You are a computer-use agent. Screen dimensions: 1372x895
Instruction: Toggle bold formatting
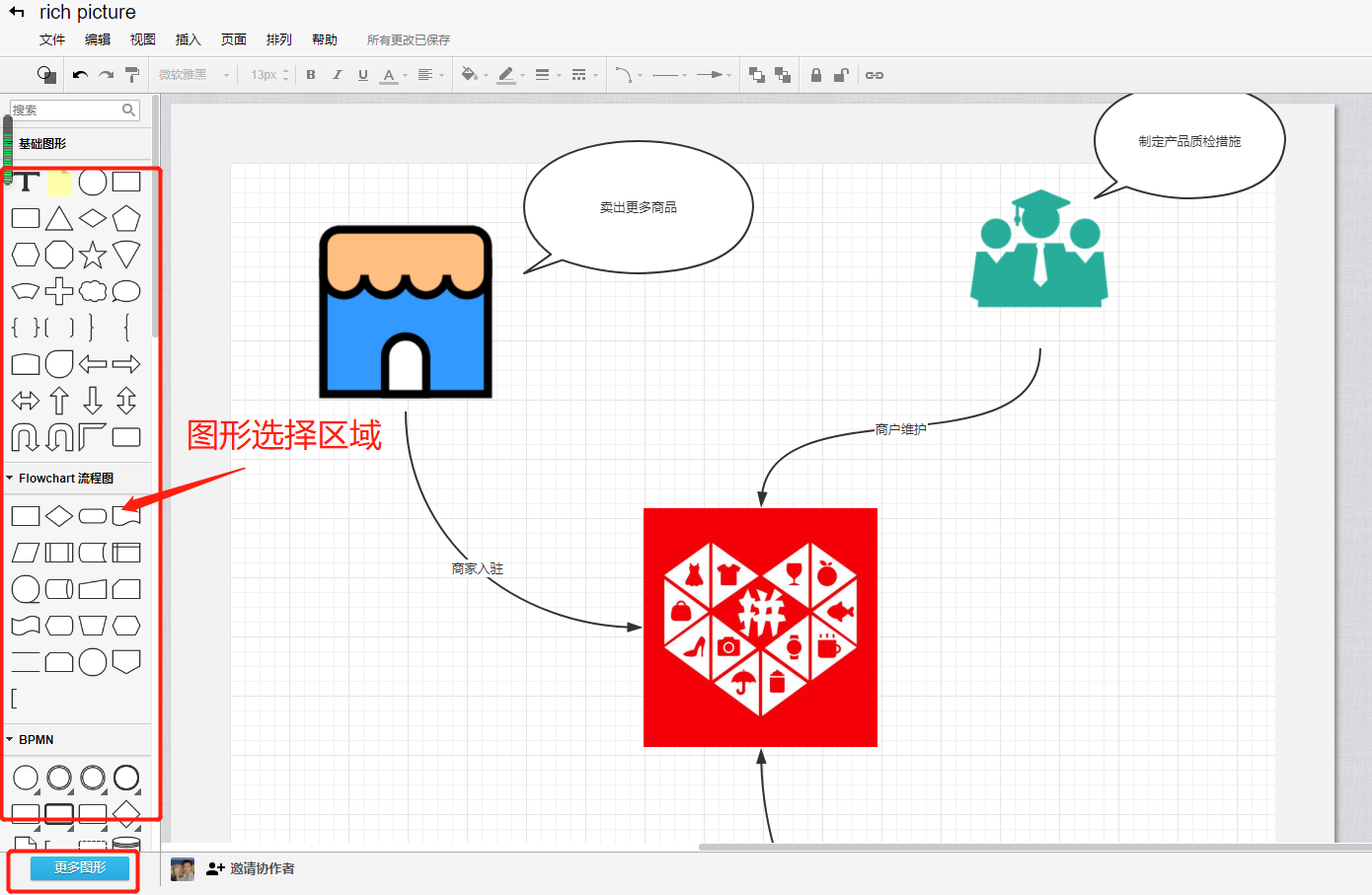pos(311,75)
